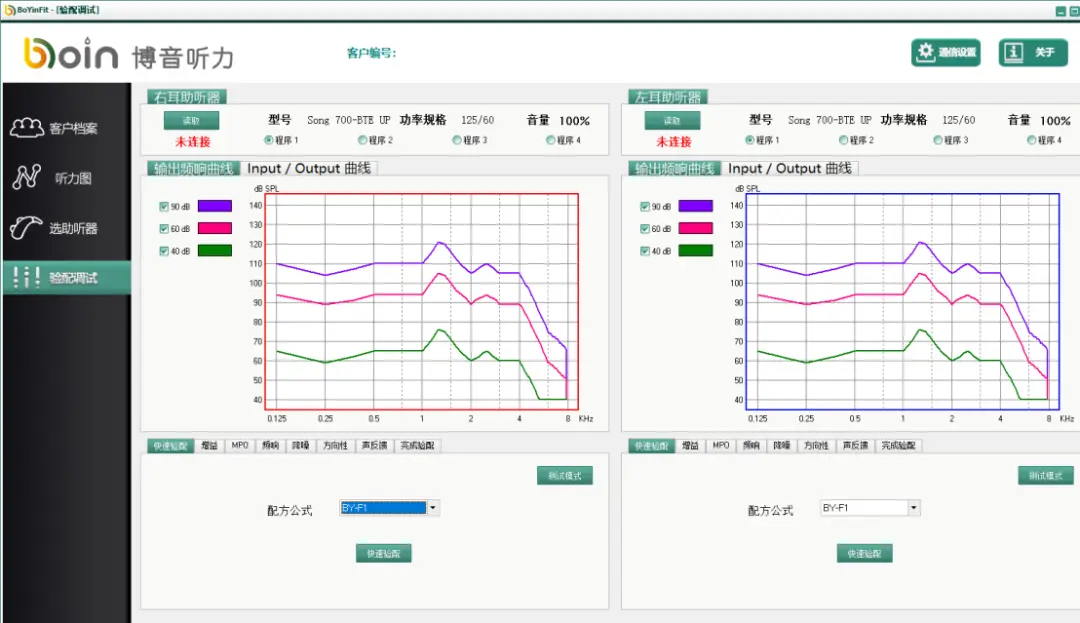Uncheck the 90 dB curve for right ear
Viewport: 1080px width, 623px height.
(164, 207)
